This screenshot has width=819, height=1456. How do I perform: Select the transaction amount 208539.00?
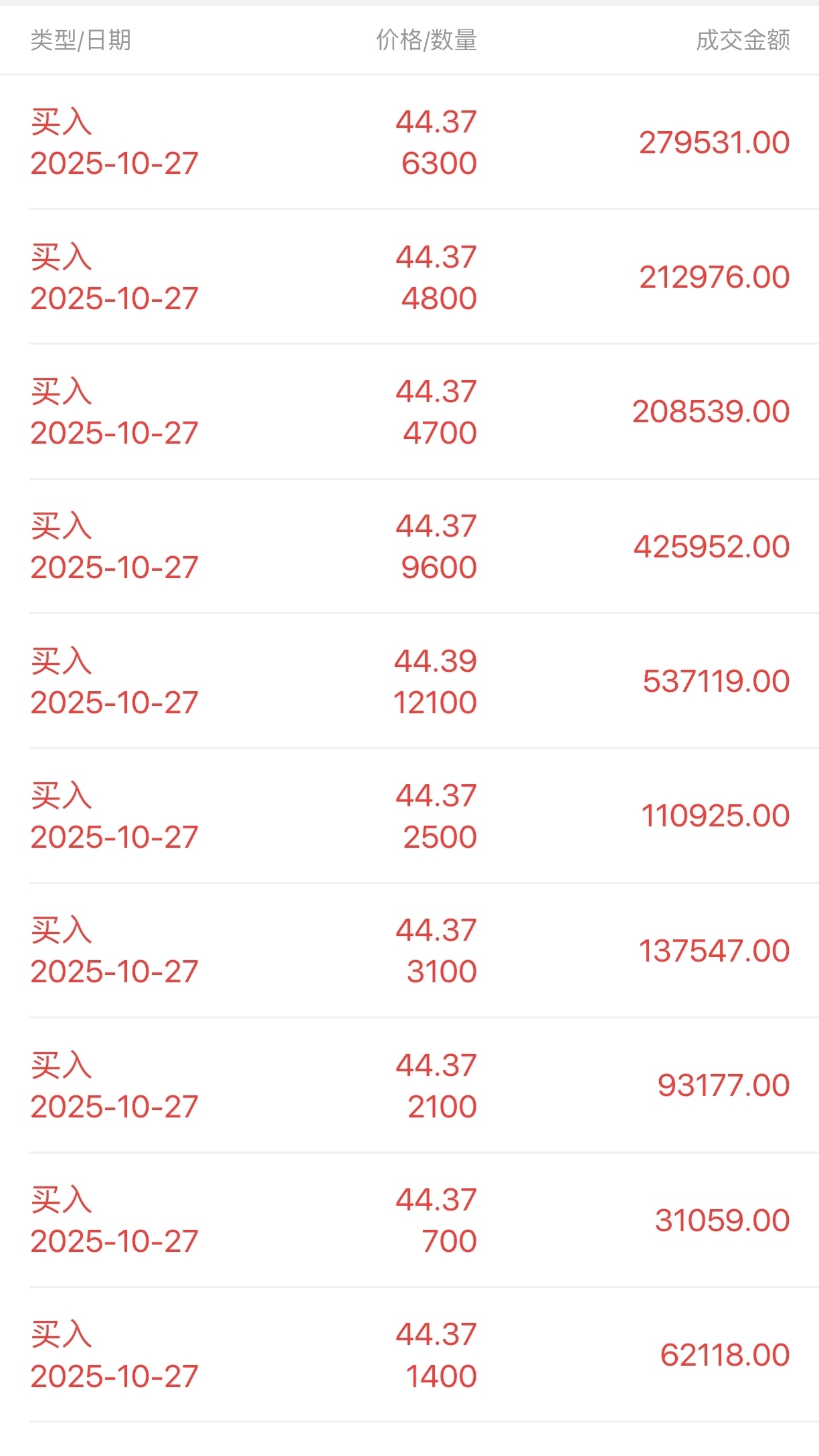[711, 412]
